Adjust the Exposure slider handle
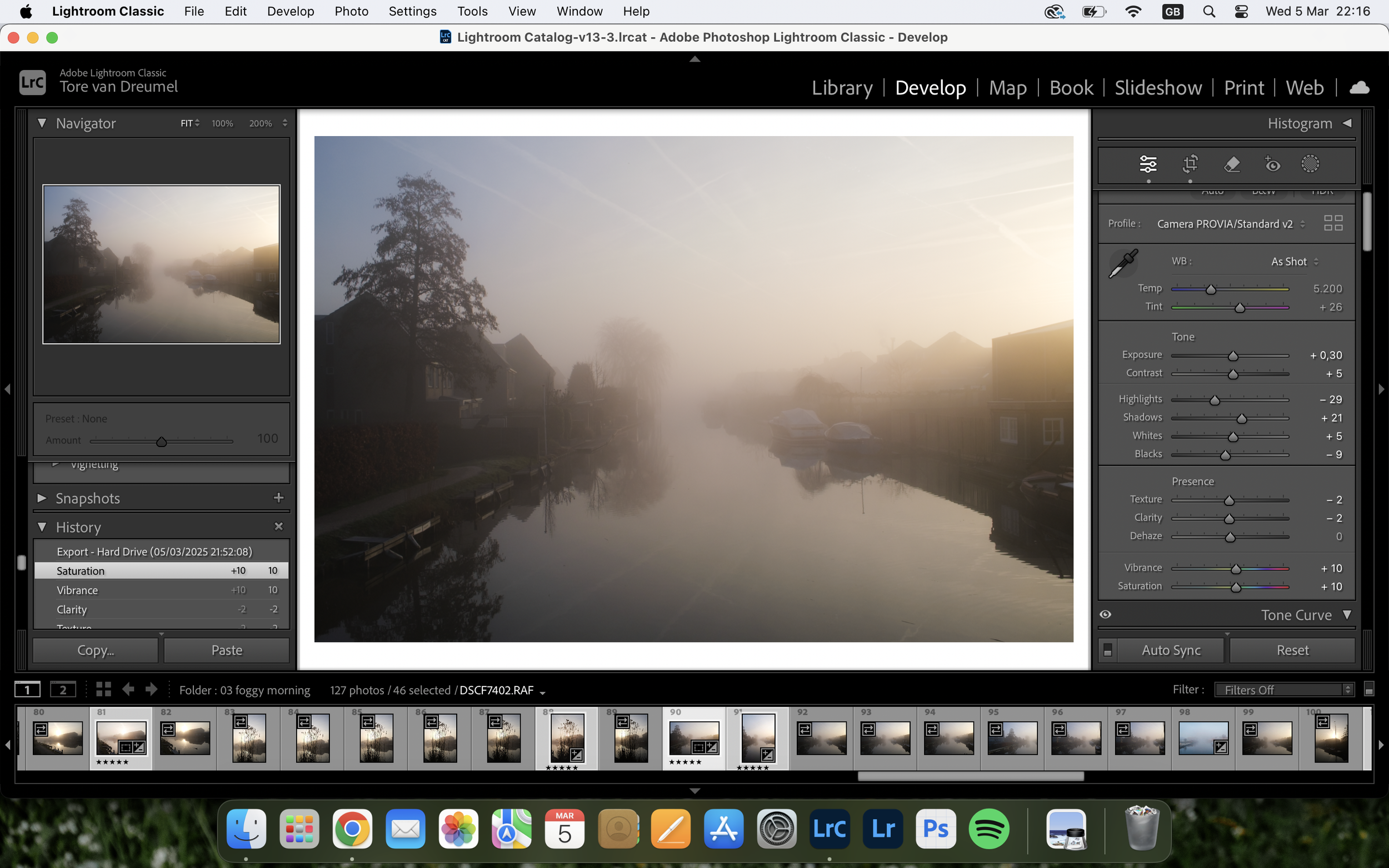Viewport: 1389px width, 868px height. [x=1233, y=357]
